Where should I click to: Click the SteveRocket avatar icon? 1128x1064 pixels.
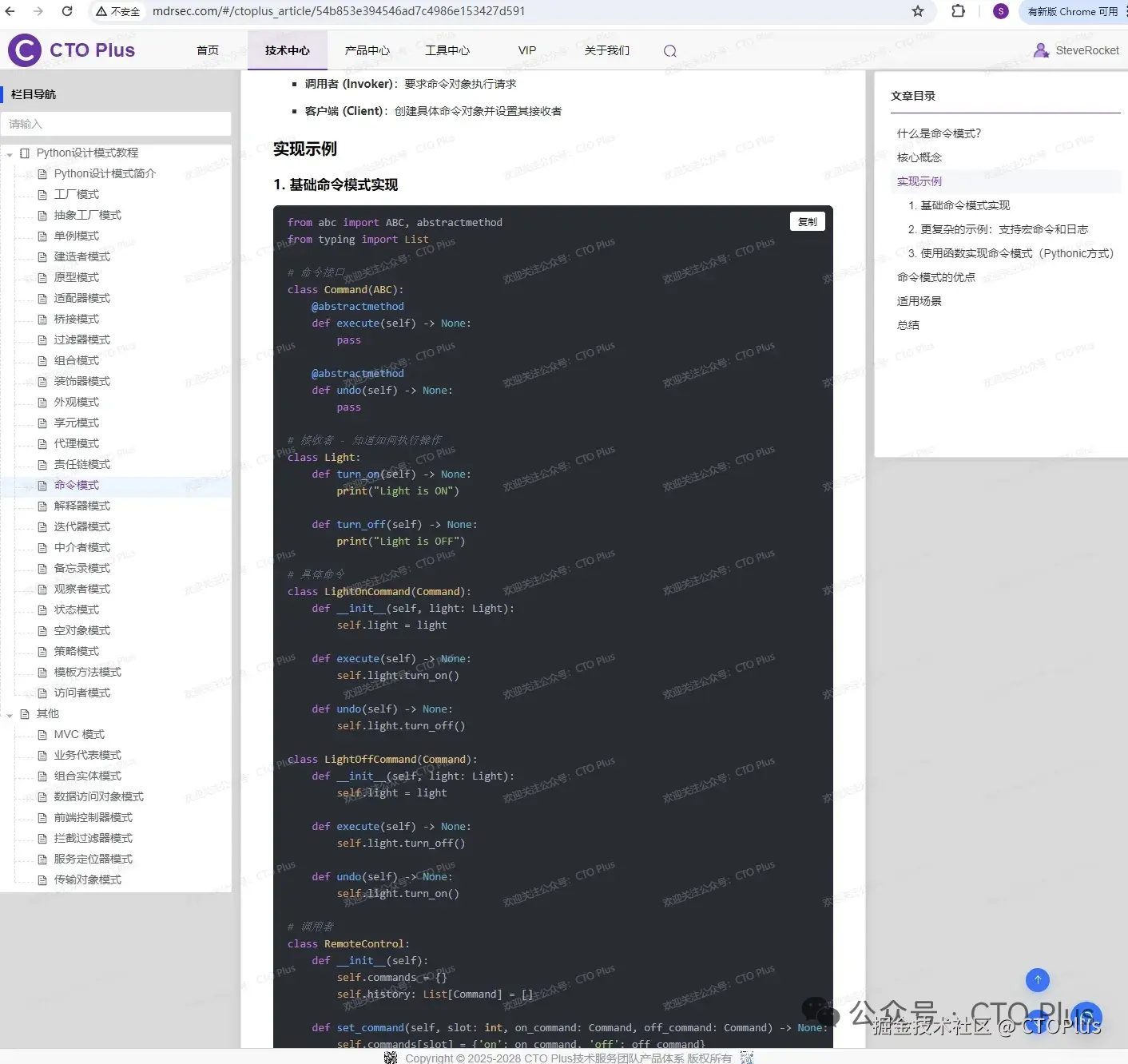pos(1041,50)
